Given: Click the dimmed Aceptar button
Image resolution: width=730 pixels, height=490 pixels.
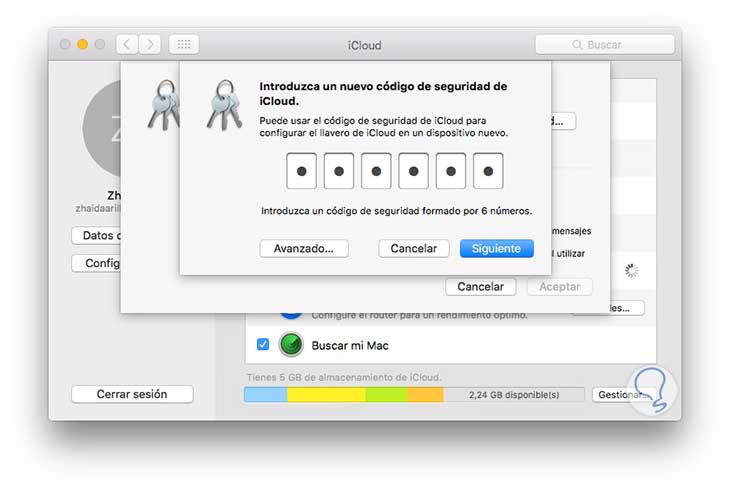Looking at the screenshot, I should coord(560,286).
